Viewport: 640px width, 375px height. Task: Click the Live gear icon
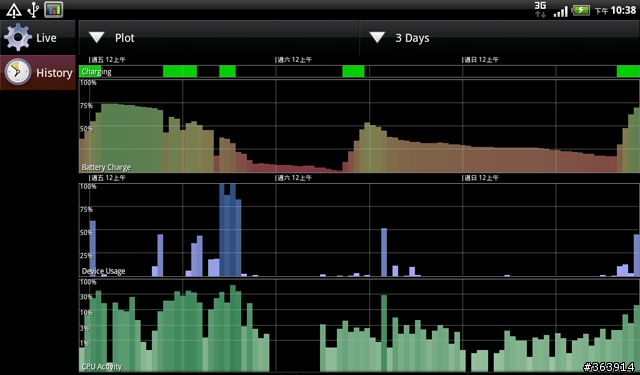pos(18,38)
